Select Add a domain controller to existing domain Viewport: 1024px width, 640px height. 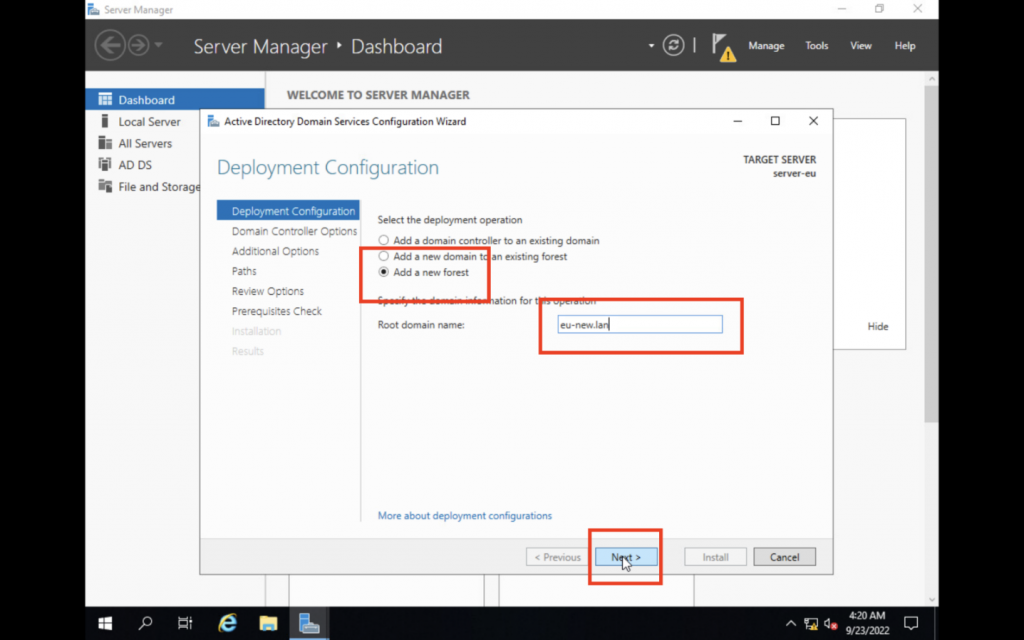[384, 241]
